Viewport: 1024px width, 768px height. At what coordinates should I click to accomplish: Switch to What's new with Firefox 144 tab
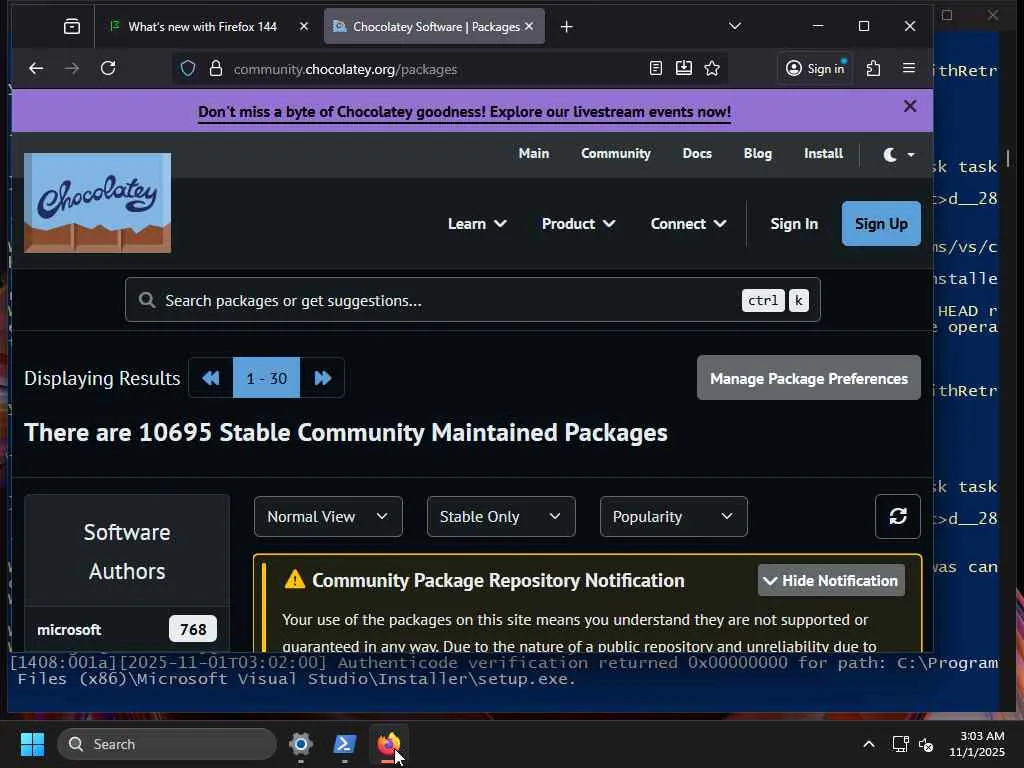(x=202, y=27)
